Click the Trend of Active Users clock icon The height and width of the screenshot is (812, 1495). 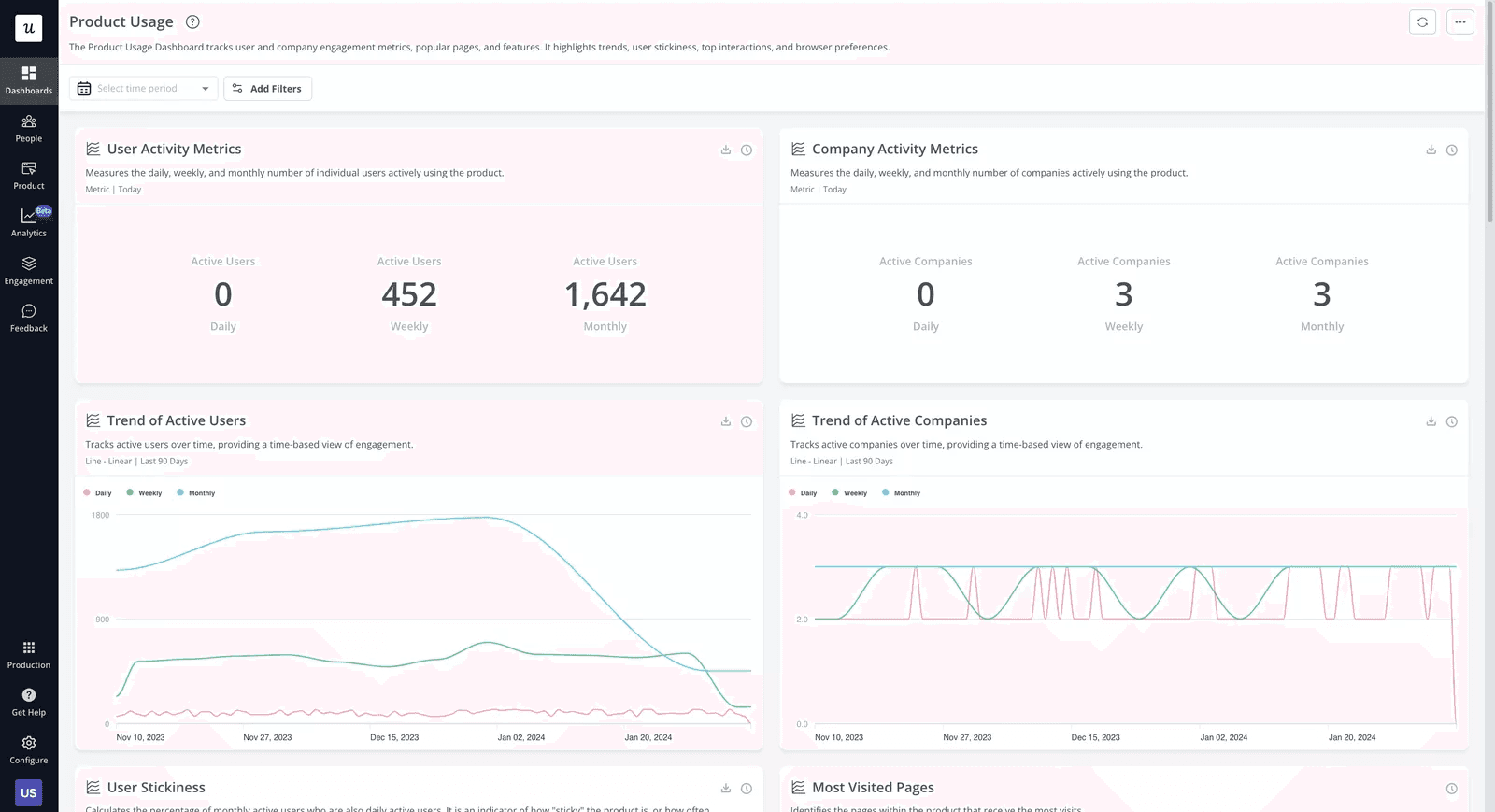(x=747, y=421)
